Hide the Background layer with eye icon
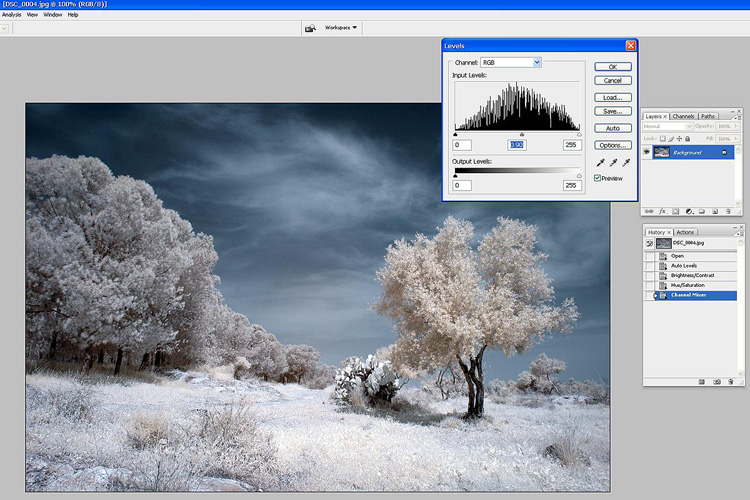Viewport: 750px width, 500px height. point(648,152)
